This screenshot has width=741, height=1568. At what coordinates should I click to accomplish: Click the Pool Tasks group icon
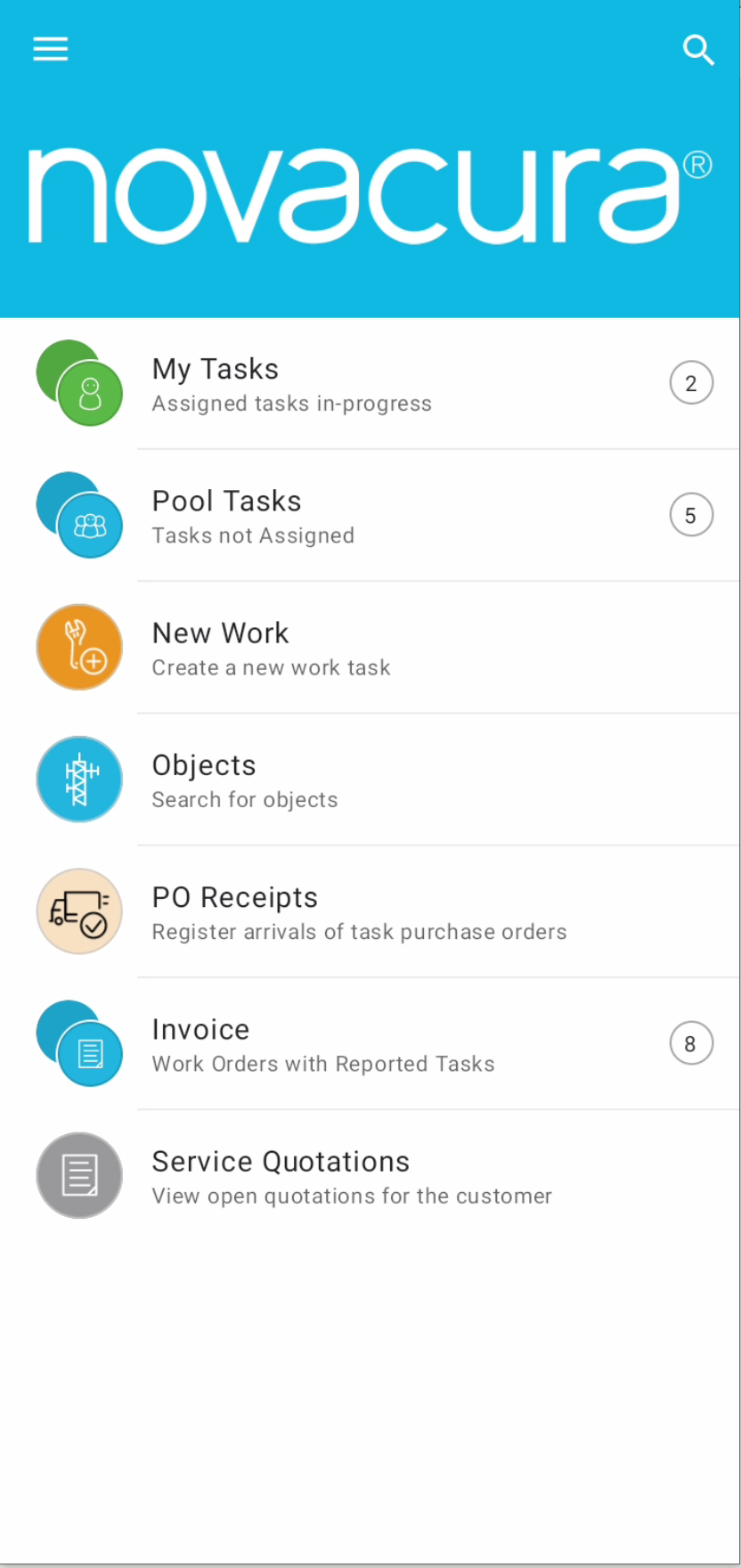click(x=88, y=525)
